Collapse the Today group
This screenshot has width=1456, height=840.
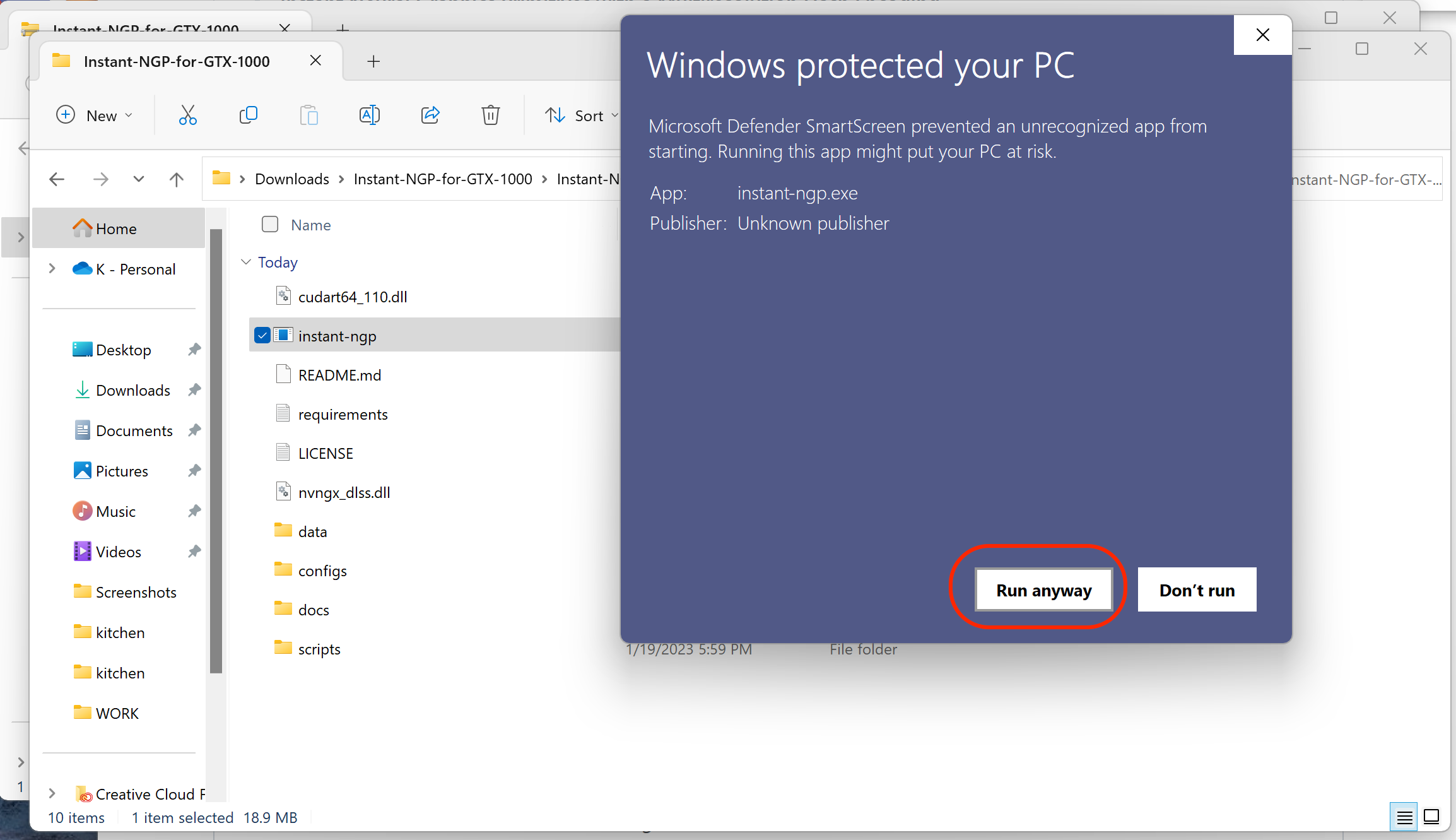tap(246, 262)
